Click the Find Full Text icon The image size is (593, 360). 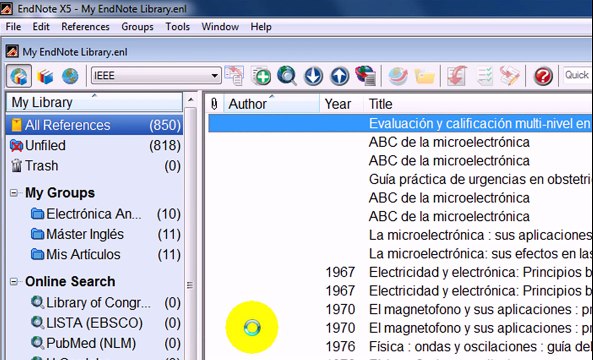(x=365, y=76)
